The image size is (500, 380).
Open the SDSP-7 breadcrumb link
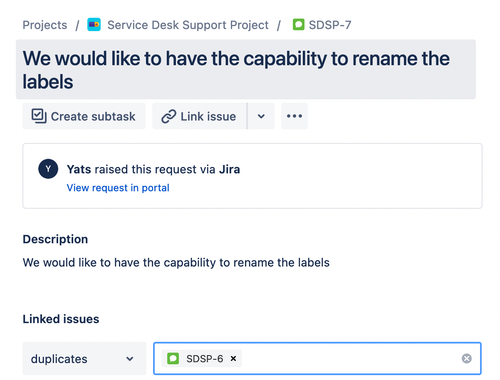pos(330,25)
